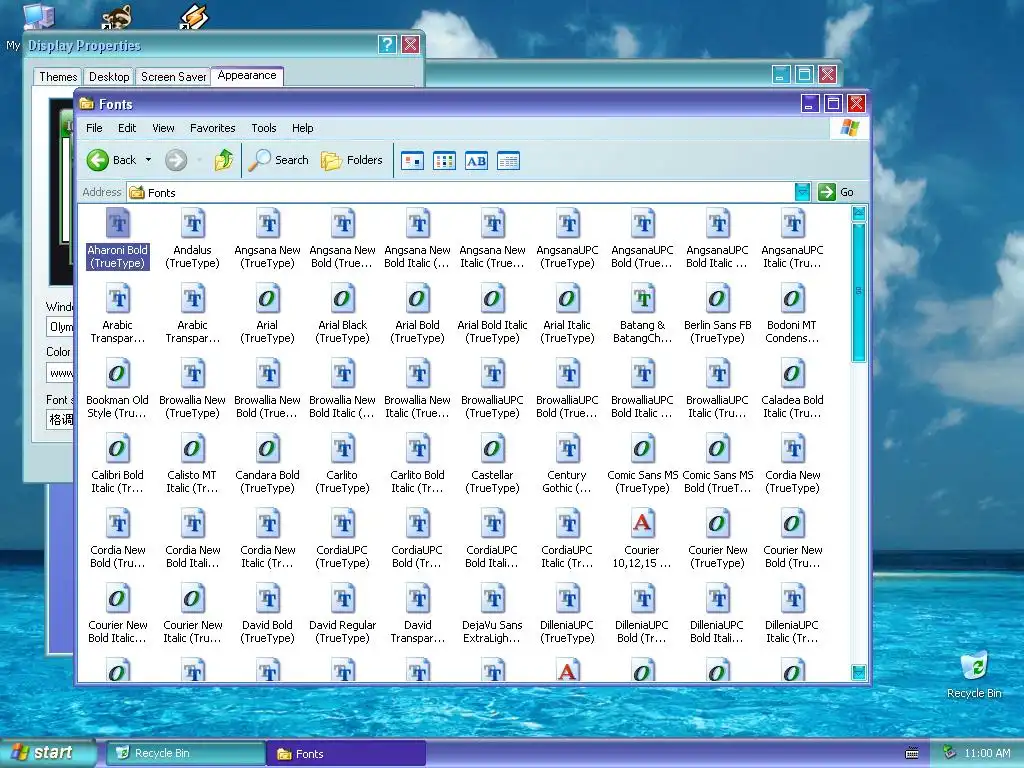
Task: Open the File menu
Action: tap(94, 128)
